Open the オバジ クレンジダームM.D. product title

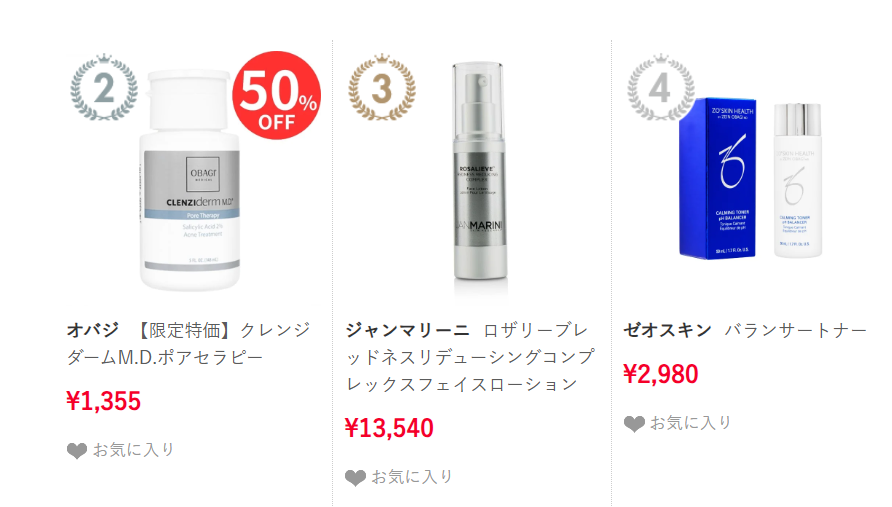[x=189, y=344]
